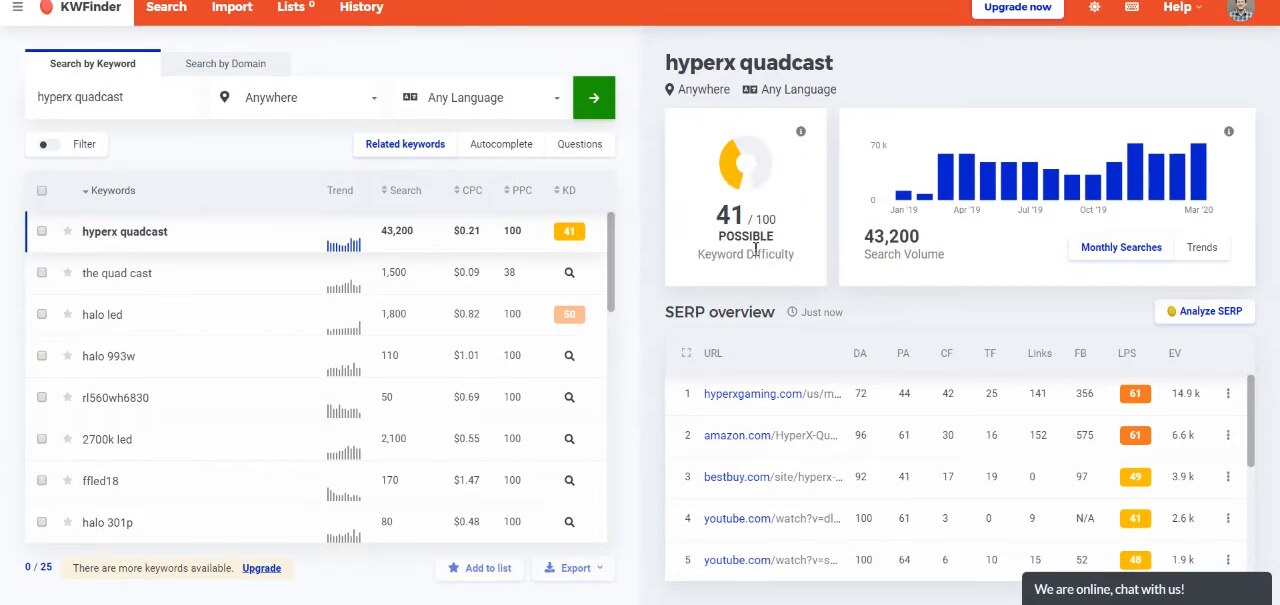Viewport: 1280px width, 605px height.
Task: Open the Import menu item
Action: click(232, 7)
